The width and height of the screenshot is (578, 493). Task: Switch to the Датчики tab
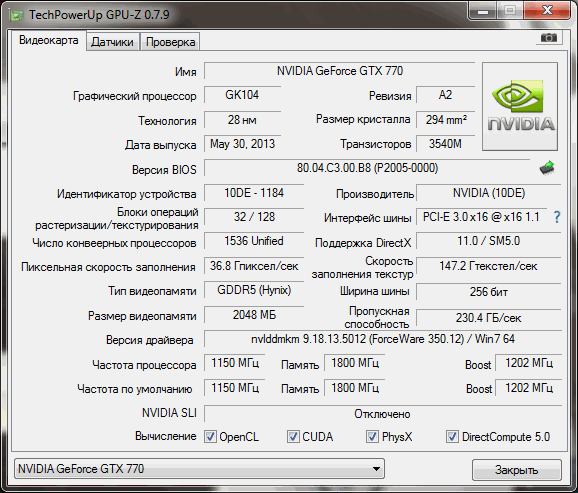click(112, 42)
